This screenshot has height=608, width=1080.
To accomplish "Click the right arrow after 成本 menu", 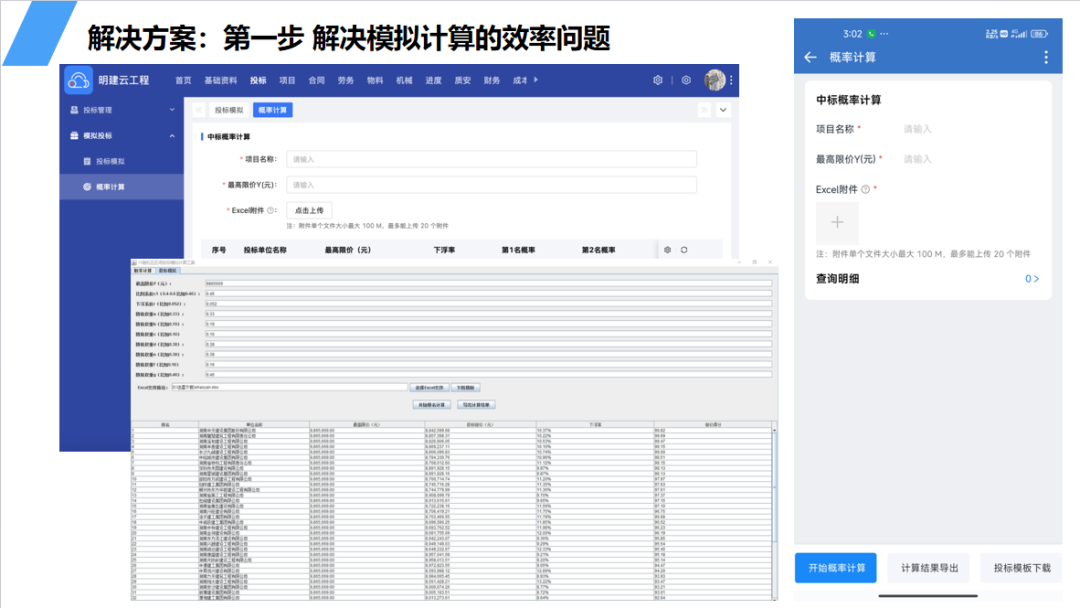I will pos(536,80).
